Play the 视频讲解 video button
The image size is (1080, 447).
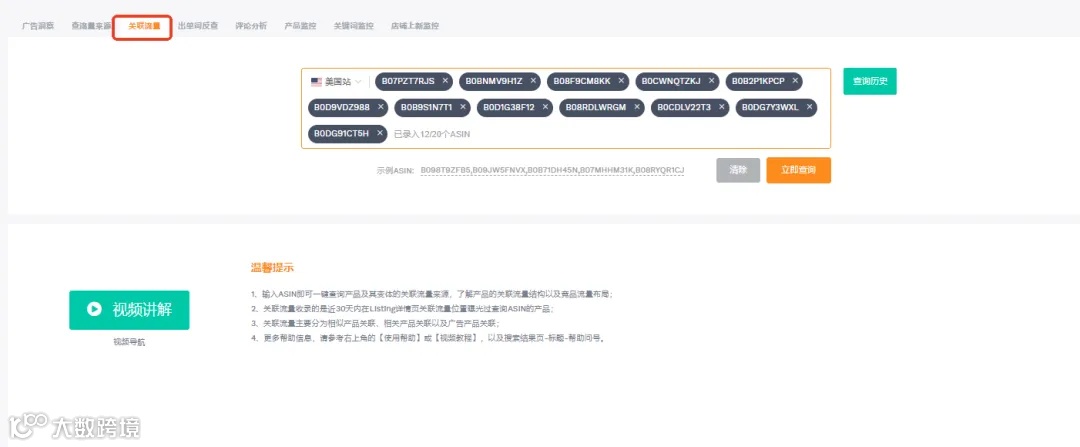coord(129,310)
